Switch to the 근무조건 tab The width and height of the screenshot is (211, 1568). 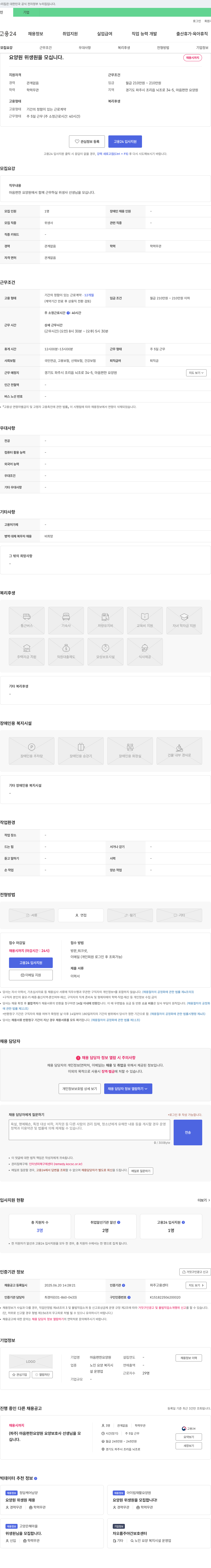(x=46, y=47)
